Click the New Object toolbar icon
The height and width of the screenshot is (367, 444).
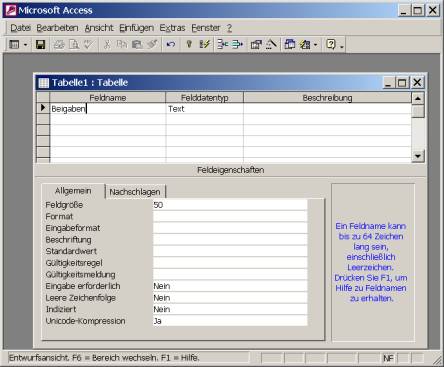coord(305,44)
